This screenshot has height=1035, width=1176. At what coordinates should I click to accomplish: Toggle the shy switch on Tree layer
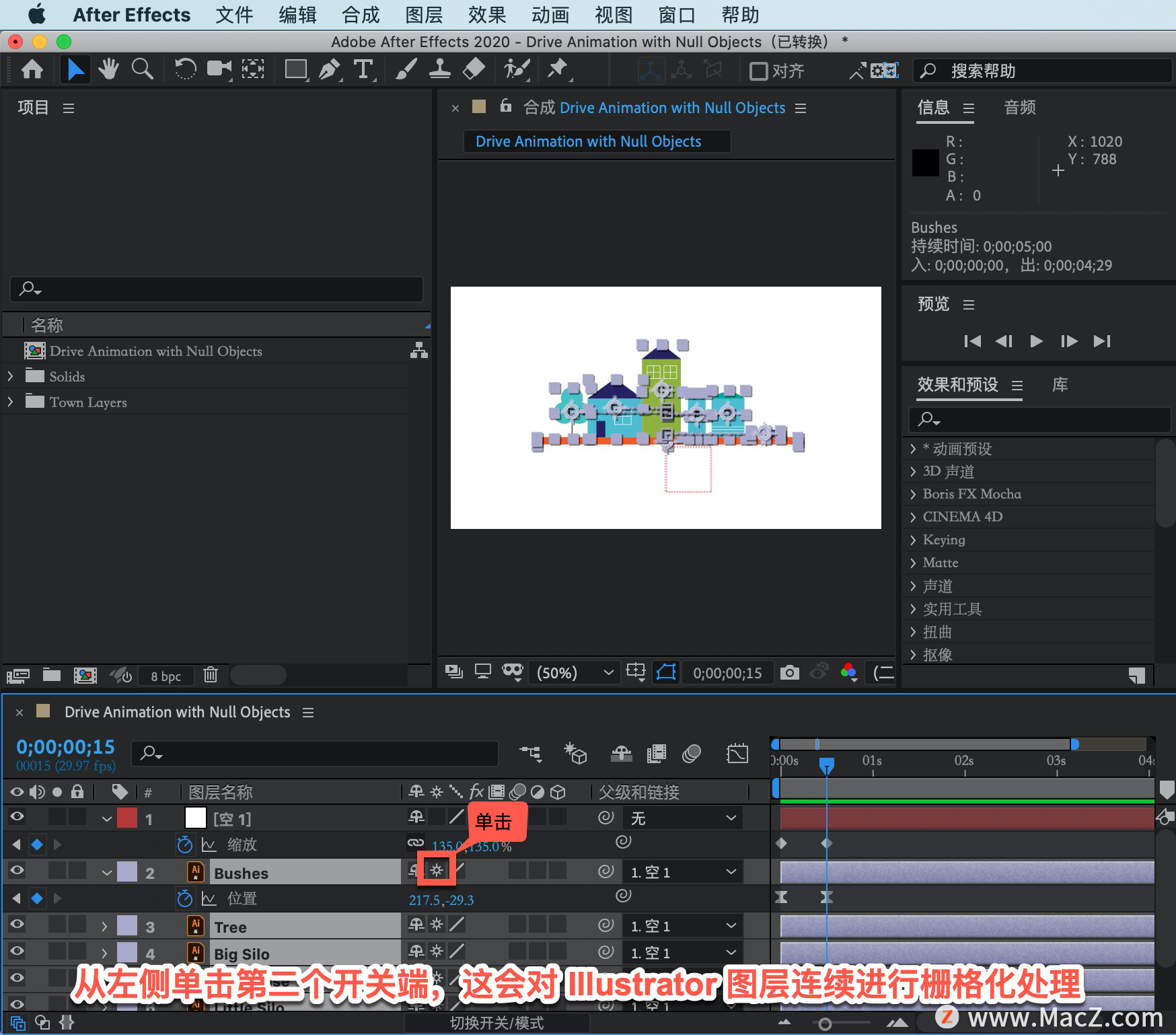coord(416,925)
